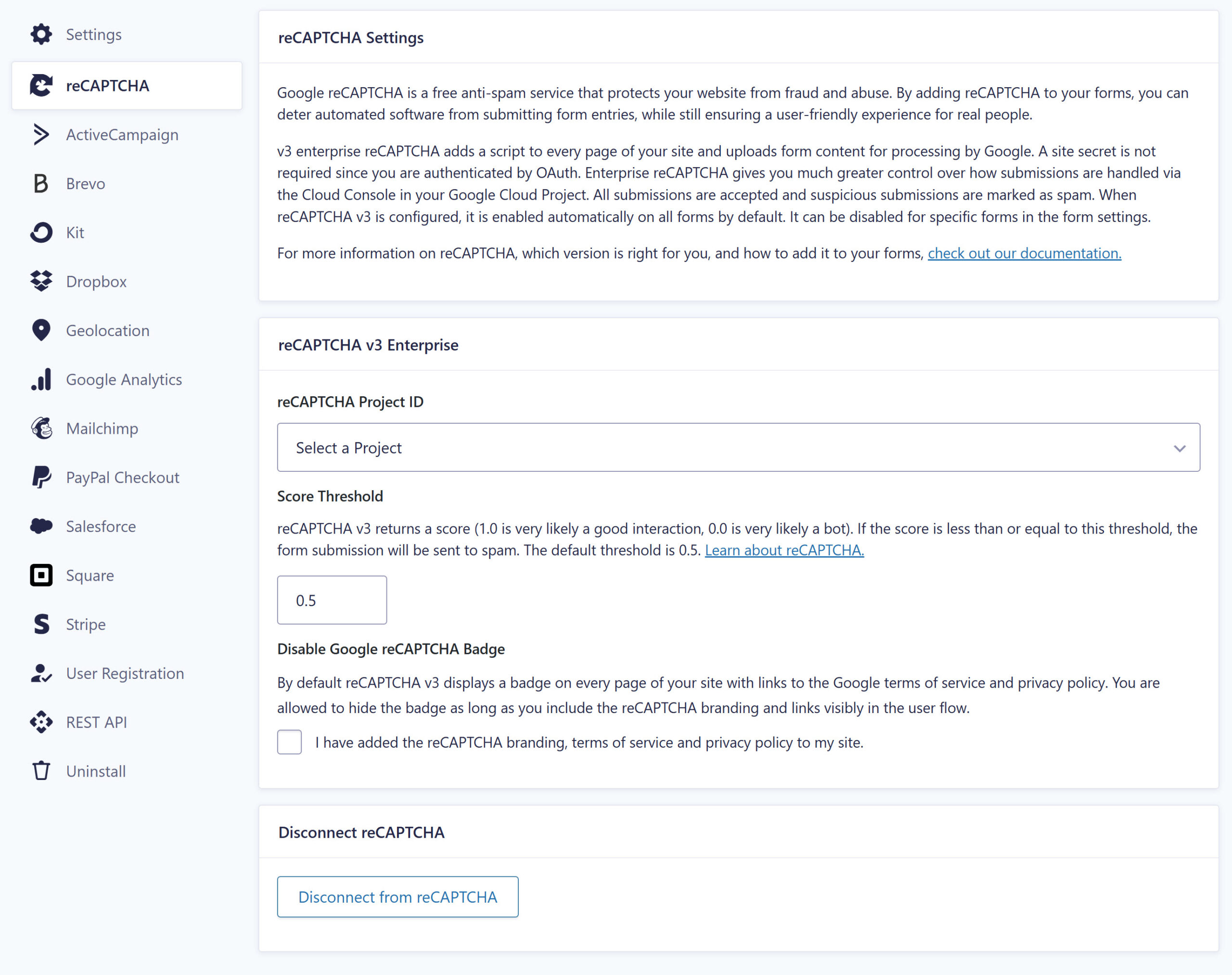Click the Settings gear icon
The height and width of the screenshot is (975, 1232).
(41, 34)
